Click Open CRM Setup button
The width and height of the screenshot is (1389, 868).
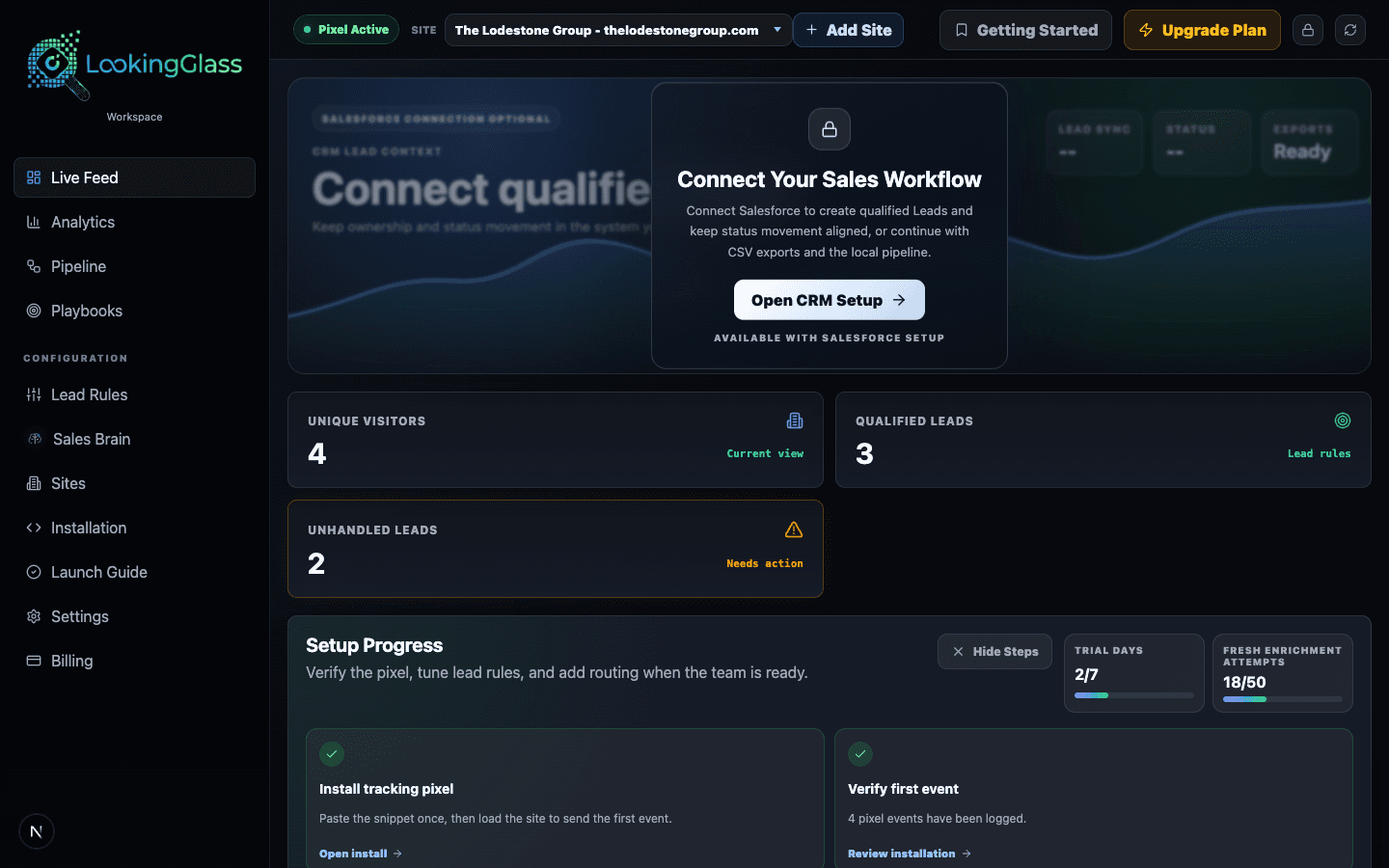point(830,300)
